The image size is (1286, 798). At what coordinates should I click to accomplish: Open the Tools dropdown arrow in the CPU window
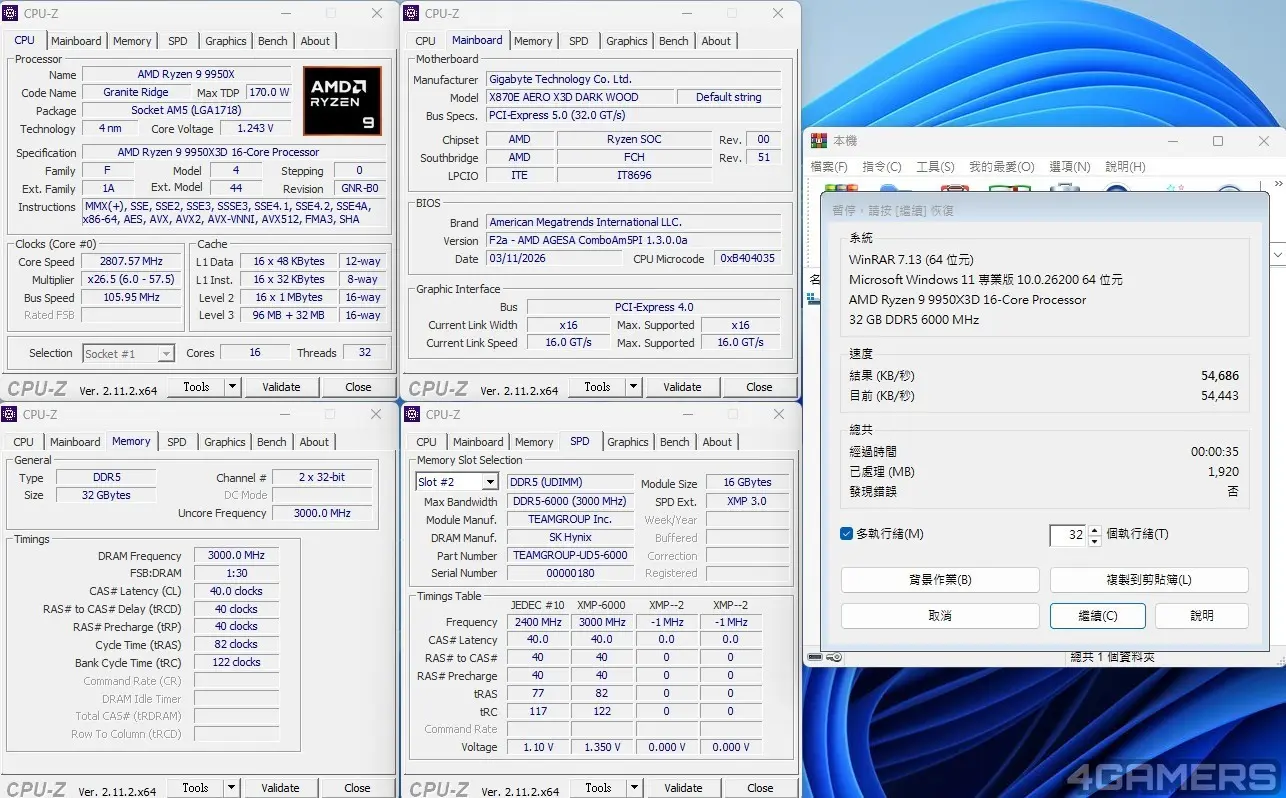pyautogui.click(x=233, y=387)
